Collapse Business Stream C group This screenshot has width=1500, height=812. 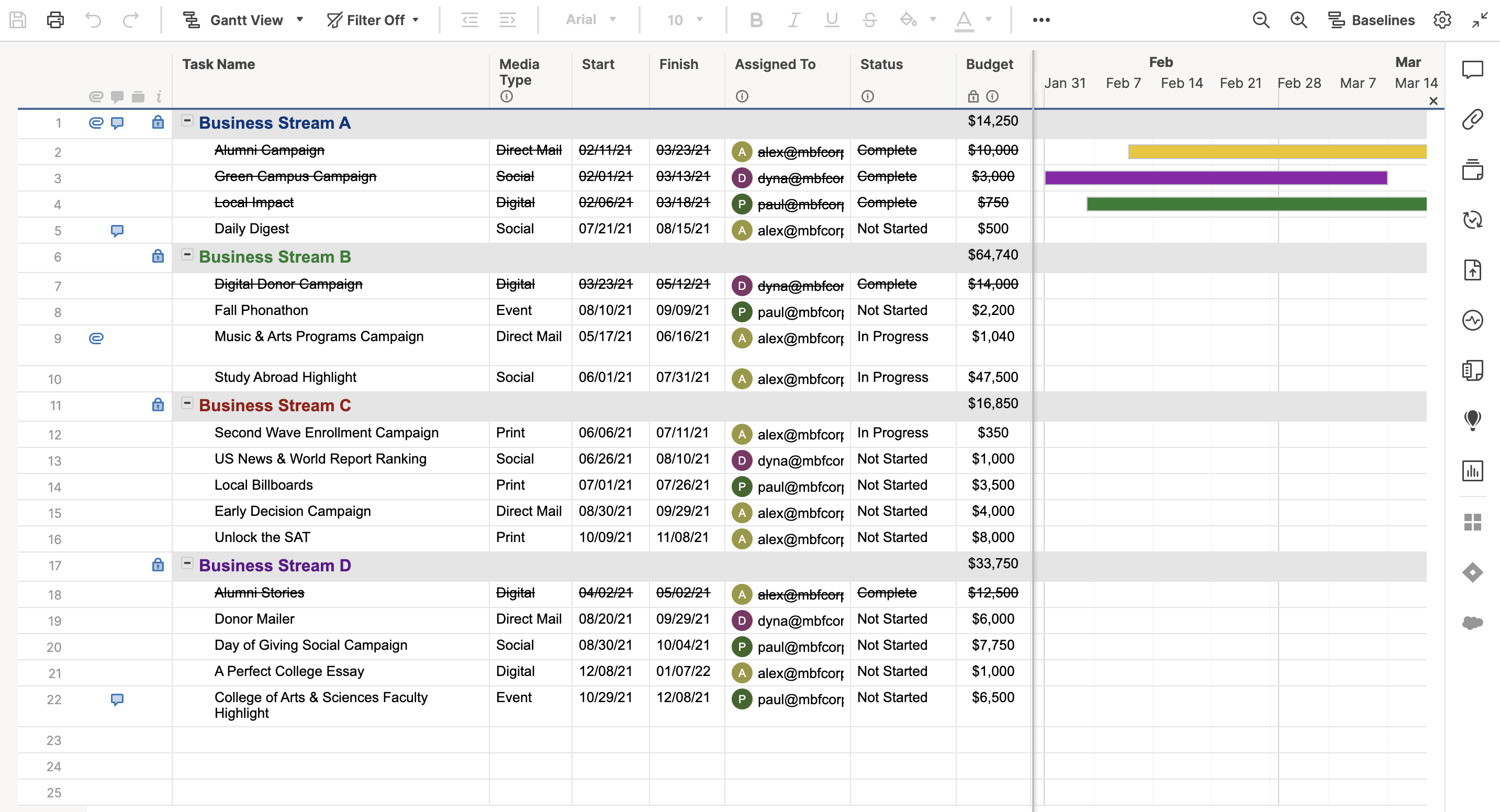187,403
